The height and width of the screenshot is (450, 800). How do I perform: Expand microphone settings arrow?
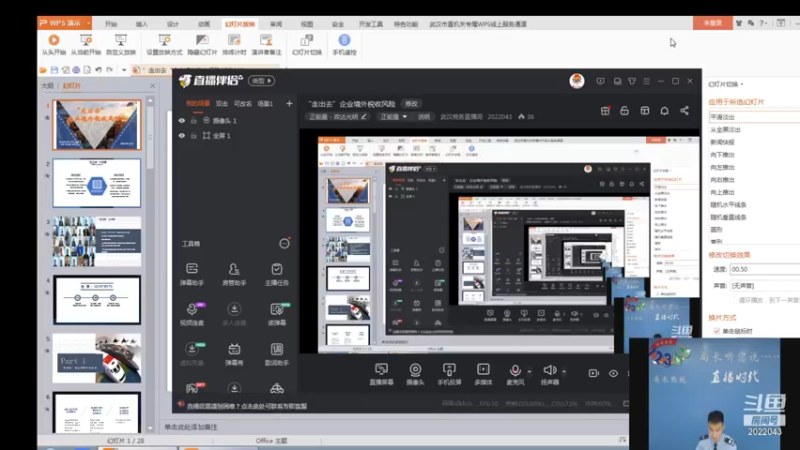pos(529,371)
